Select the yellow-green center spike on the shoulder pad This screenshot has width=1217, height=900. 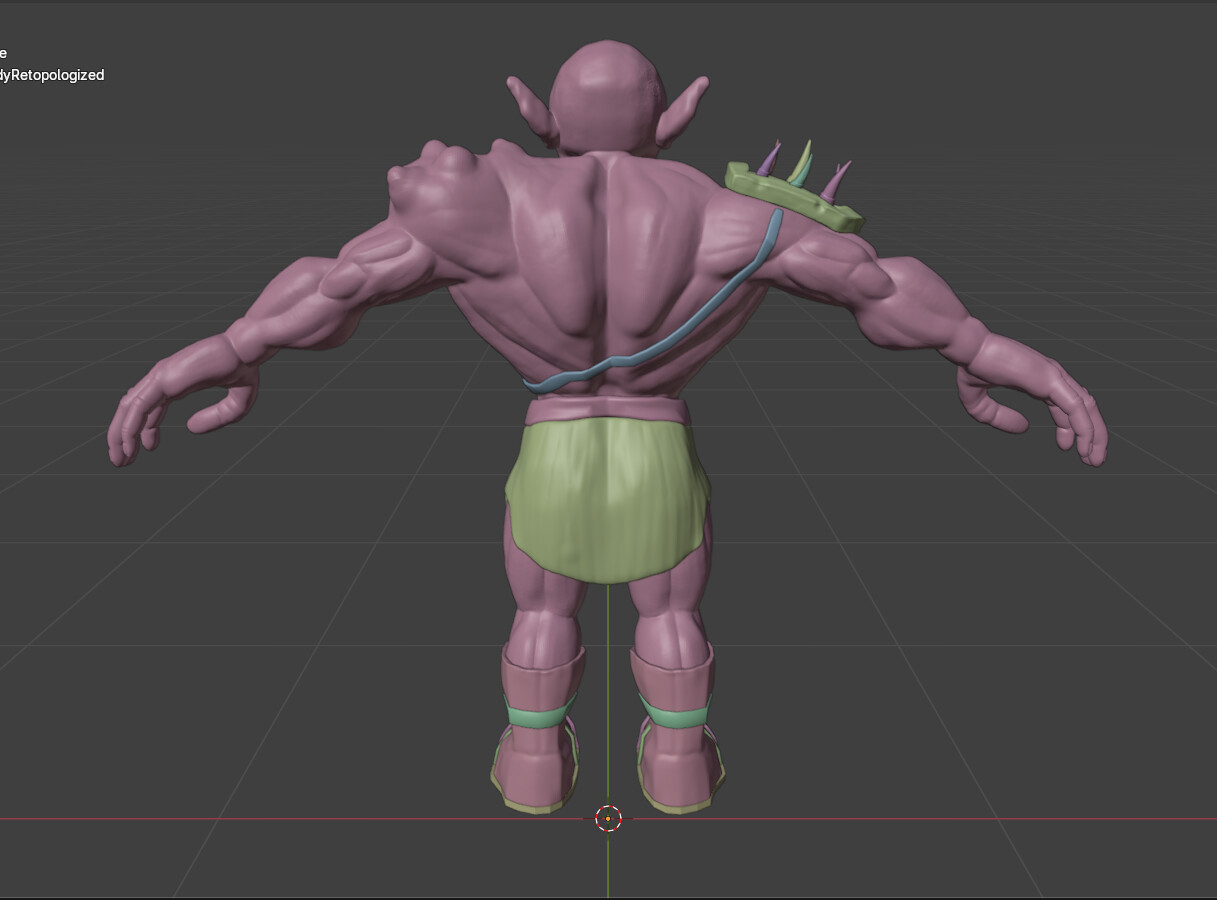tap(800, 163)
